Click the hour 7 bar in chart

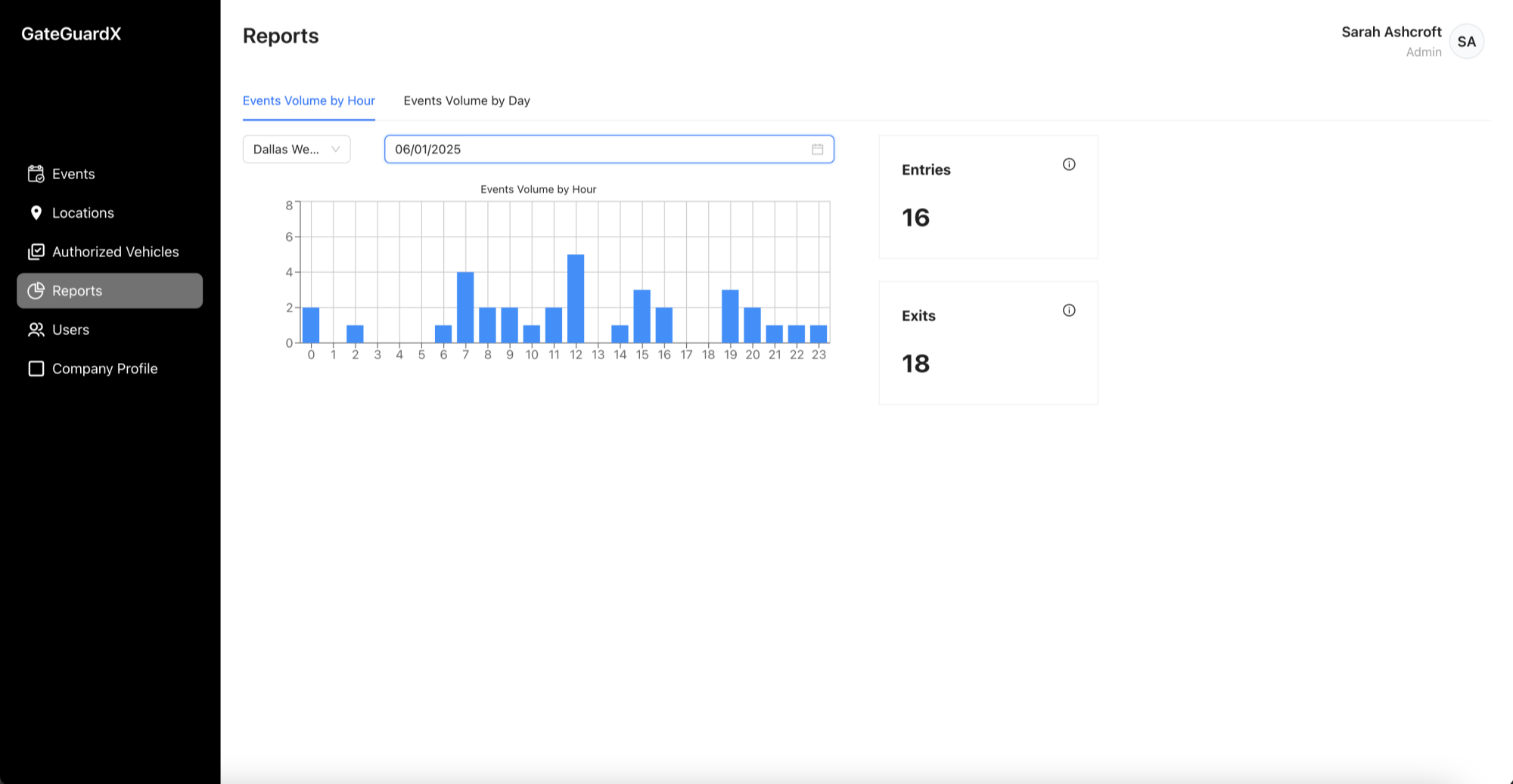click(x=465, y=308)
